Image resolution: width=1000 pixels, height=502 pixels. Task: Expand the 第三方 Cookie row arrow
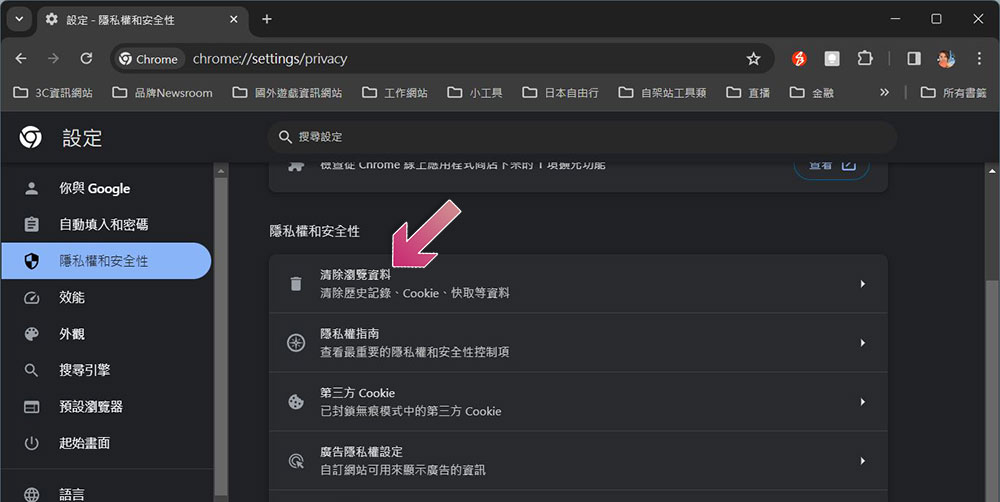862,402
